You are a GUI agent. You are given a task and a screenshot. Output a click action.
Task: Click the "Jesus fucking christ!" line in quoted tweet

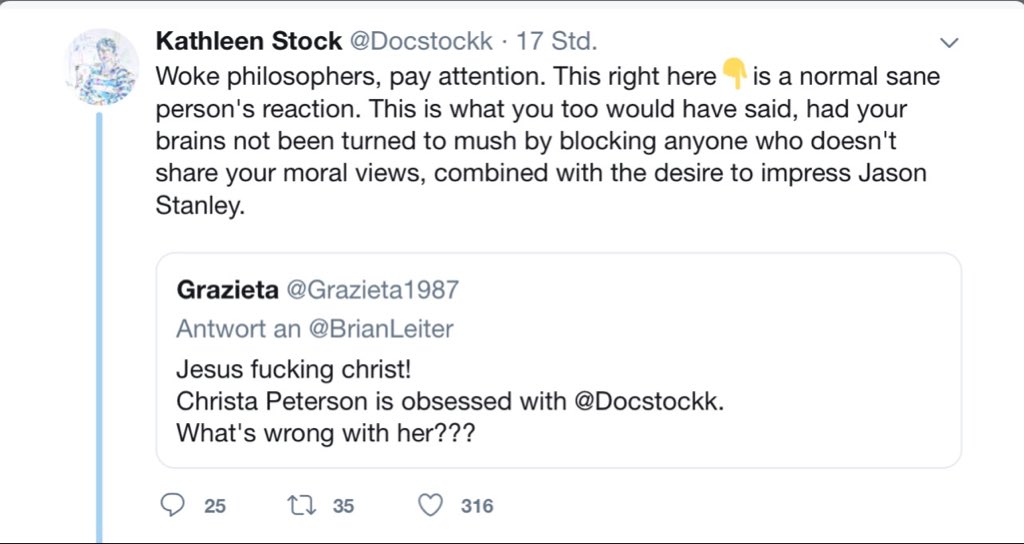[x=293, y=368]
